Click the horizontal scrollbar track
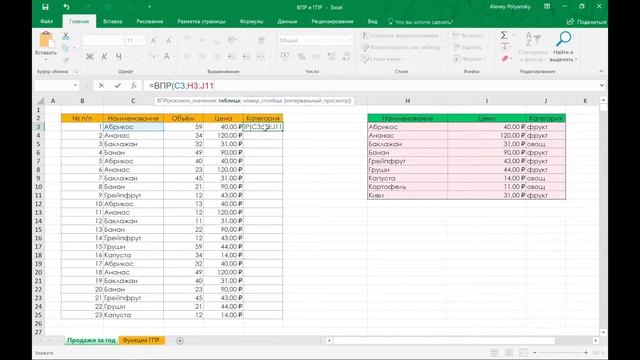 [462, 340]
